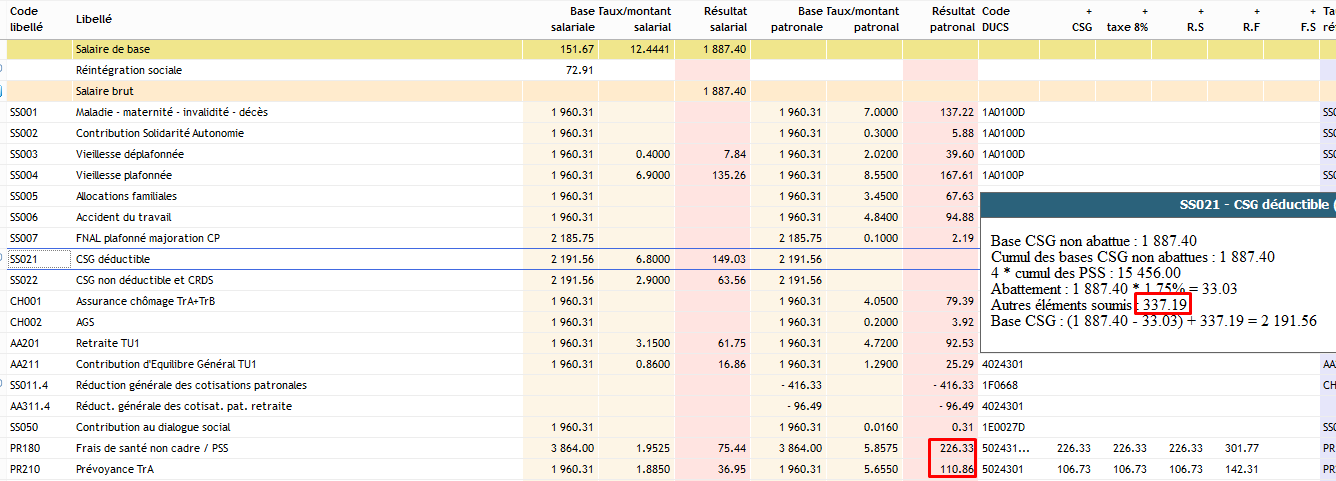
Task: Click PR180 patronal result 226.33
Action: pos(956,448)
